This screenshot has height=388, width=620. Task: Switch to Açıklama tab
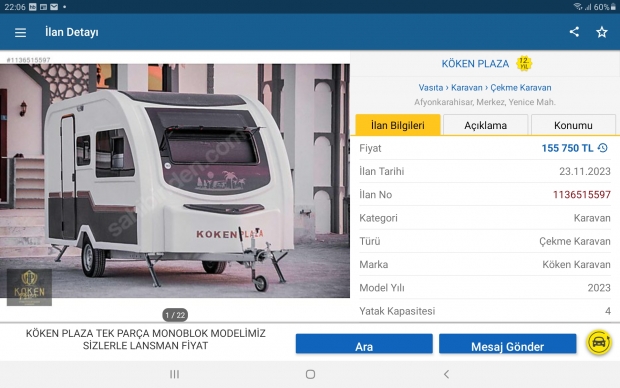click(x=486, y=125)
